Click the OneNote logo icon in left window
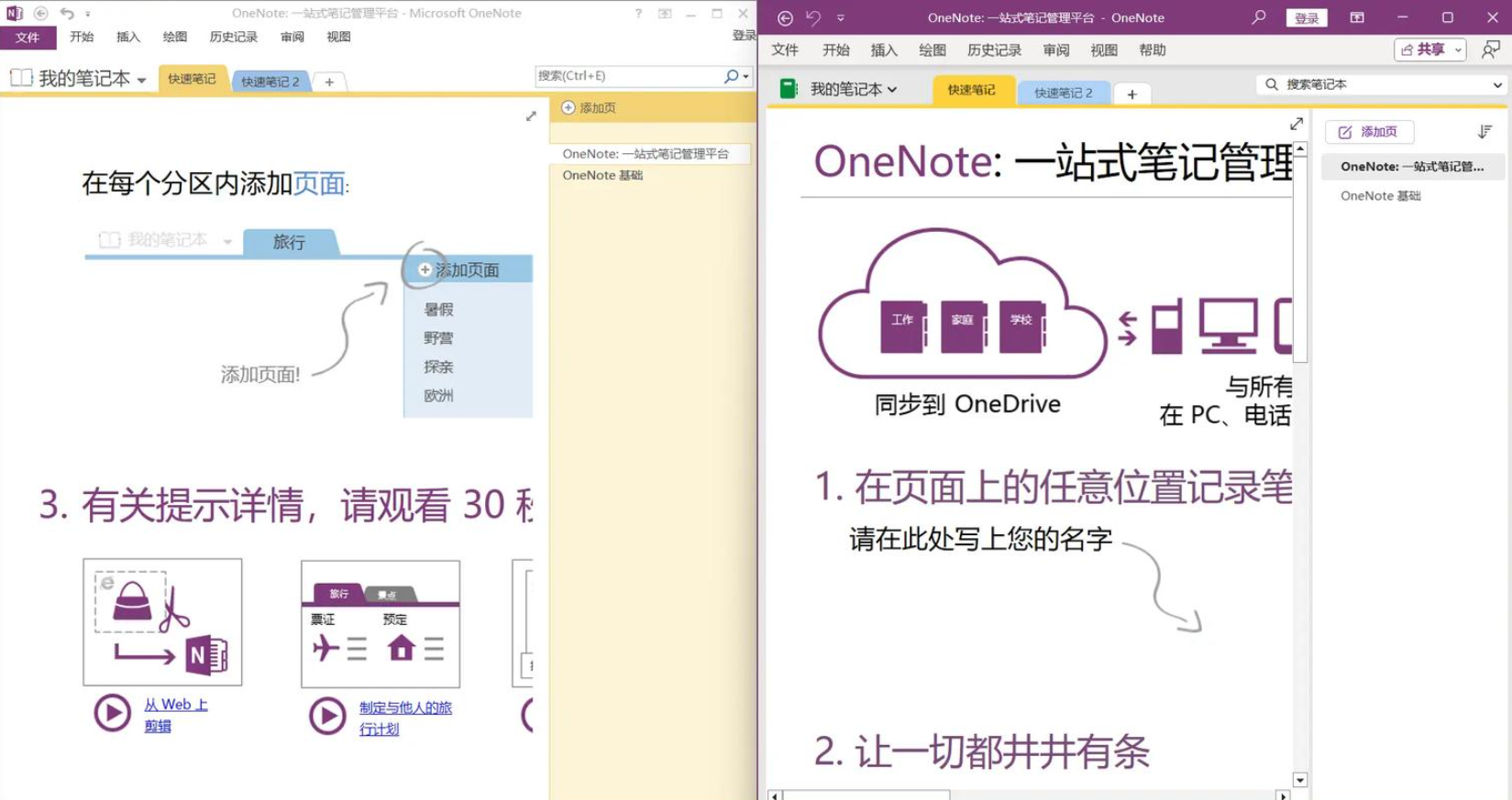 (14, 13)
